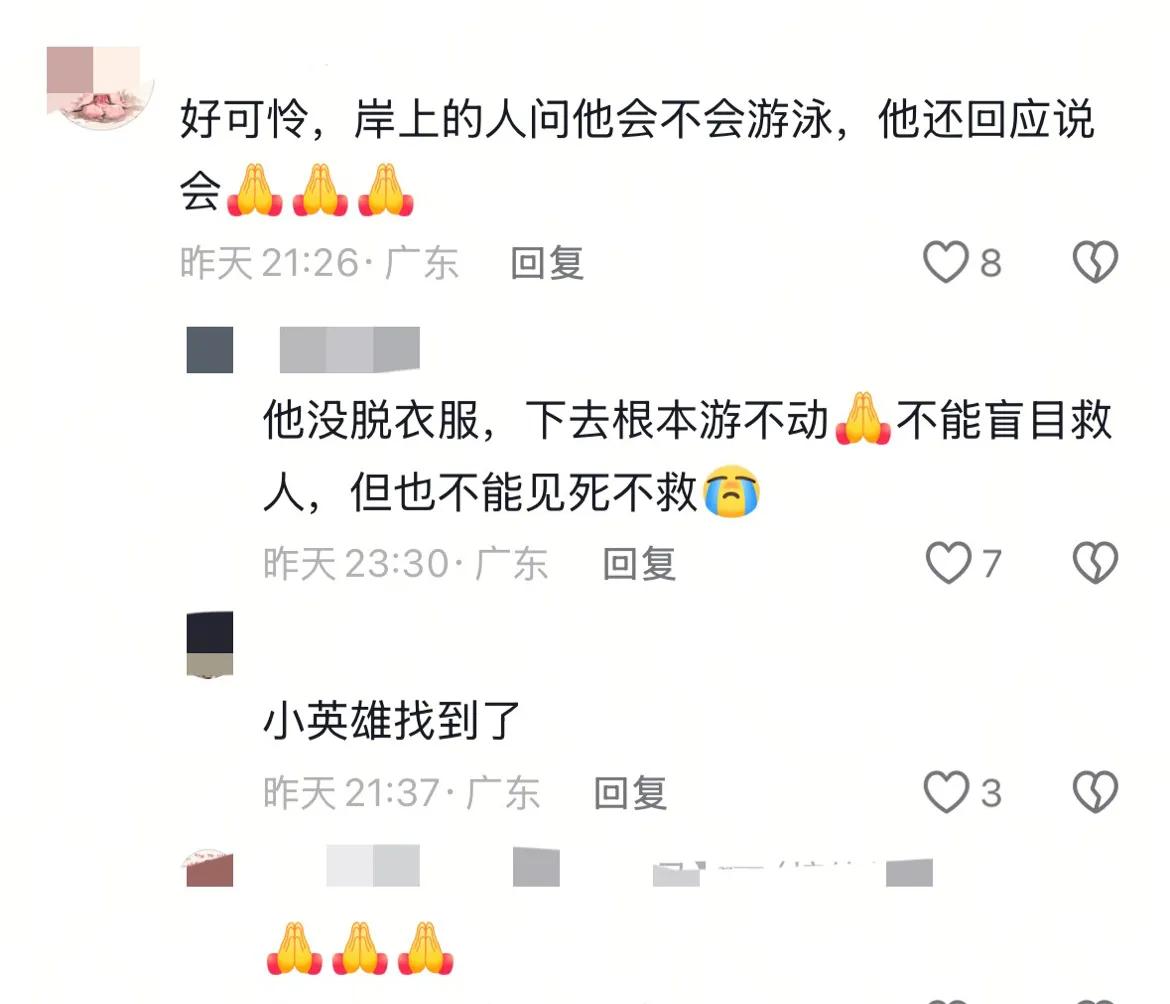Dislike the 小英雄找到了 comment
The width and height of the screenshot is (1170, 1004).
click(x=1095, y=791)
